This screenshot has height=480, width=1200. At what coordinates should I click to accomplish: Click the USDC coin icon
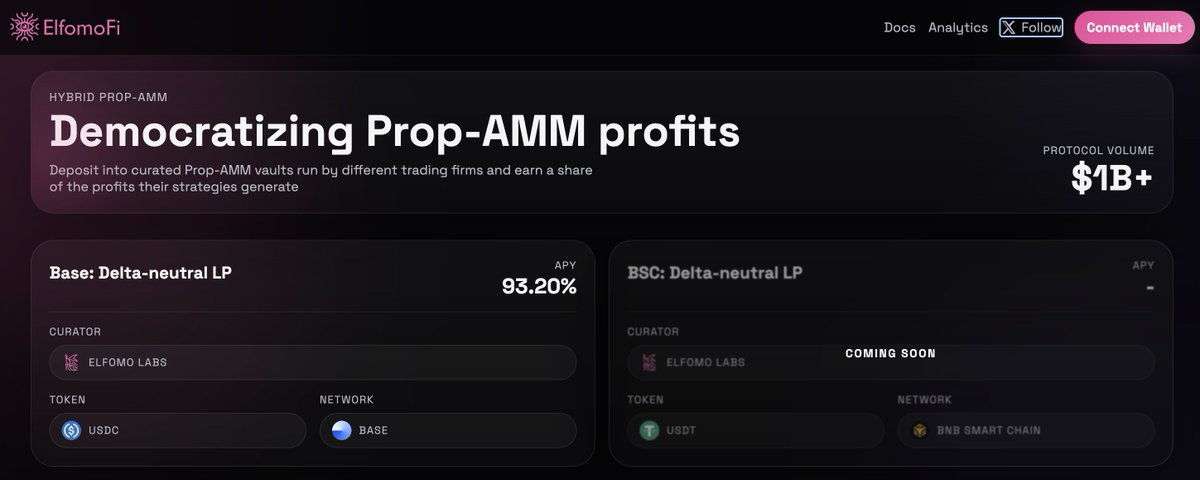[x=71, y=431]
